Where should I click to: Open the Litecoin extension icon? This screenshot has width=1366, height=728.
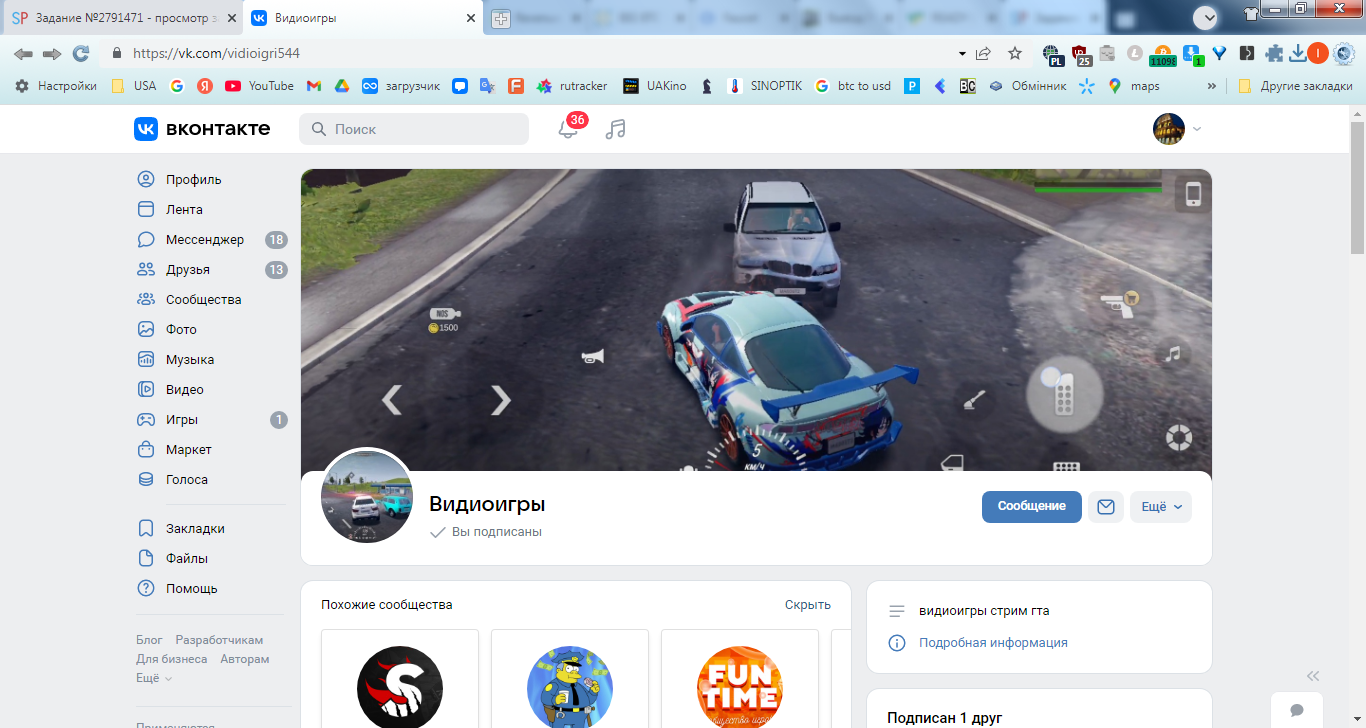point(1135,53)
